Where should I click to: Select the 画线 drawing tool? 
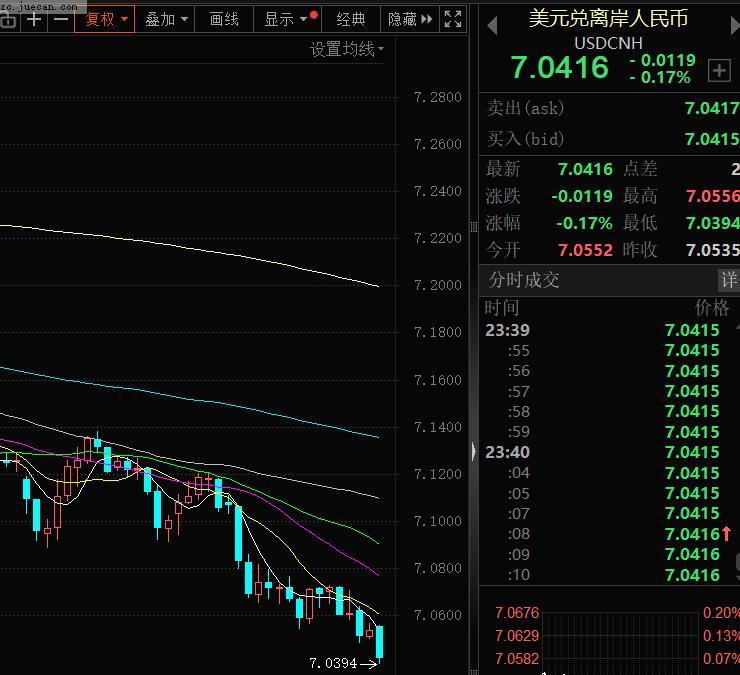click(x=224, y=19)
